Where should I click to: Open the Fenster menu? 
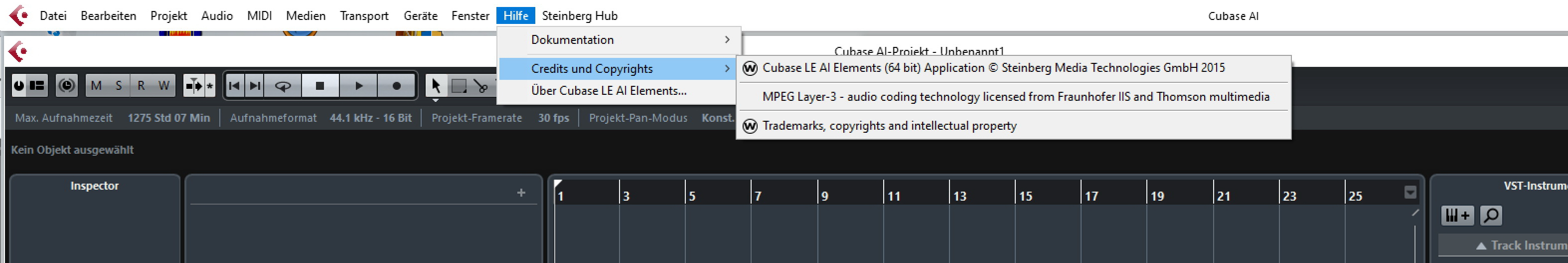[x=470, y=16]
